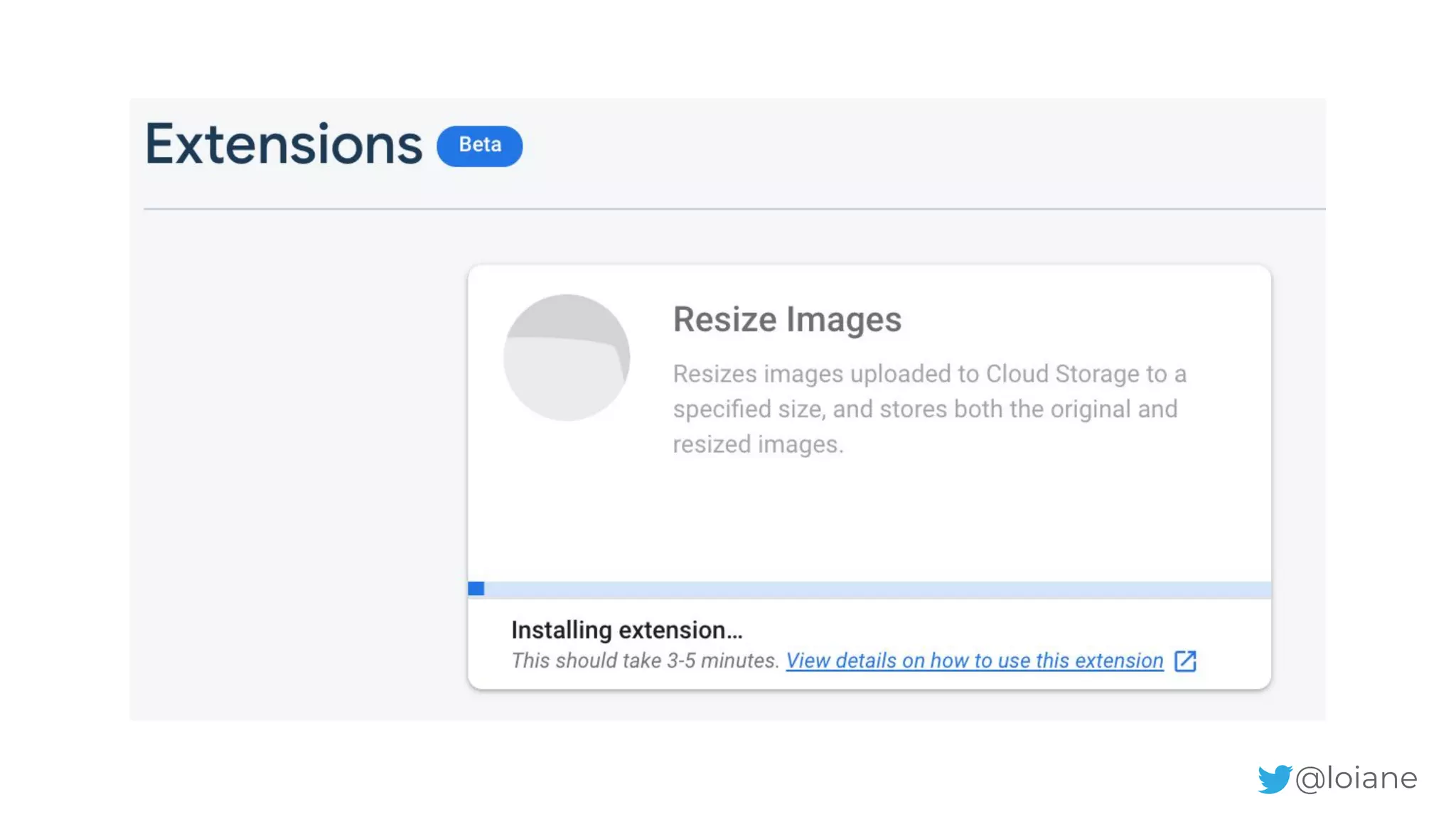Screen dimensions: 1456x819
Task: Click the Twitter bird icon
Action: point(1273,778)
